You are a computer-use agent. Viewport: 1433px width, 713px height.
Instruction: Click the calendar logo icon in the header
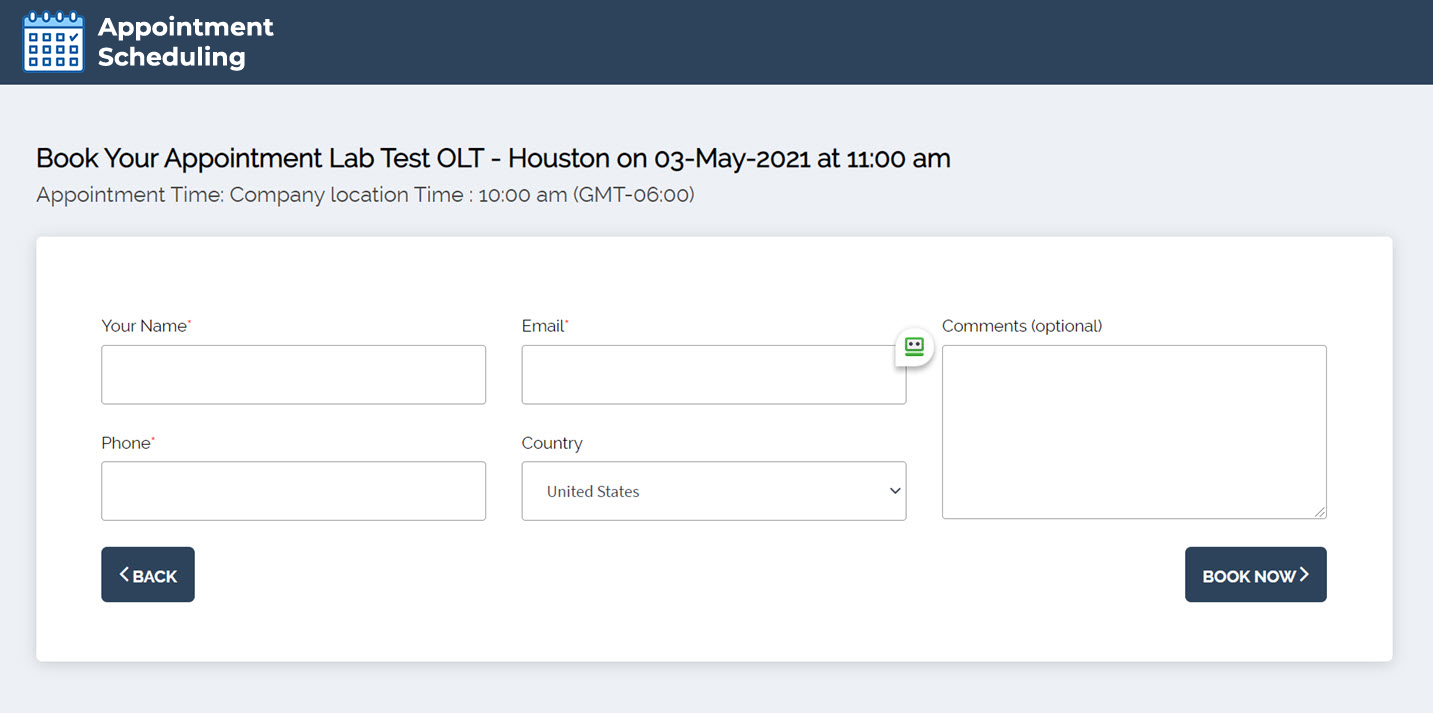[53, 42]
